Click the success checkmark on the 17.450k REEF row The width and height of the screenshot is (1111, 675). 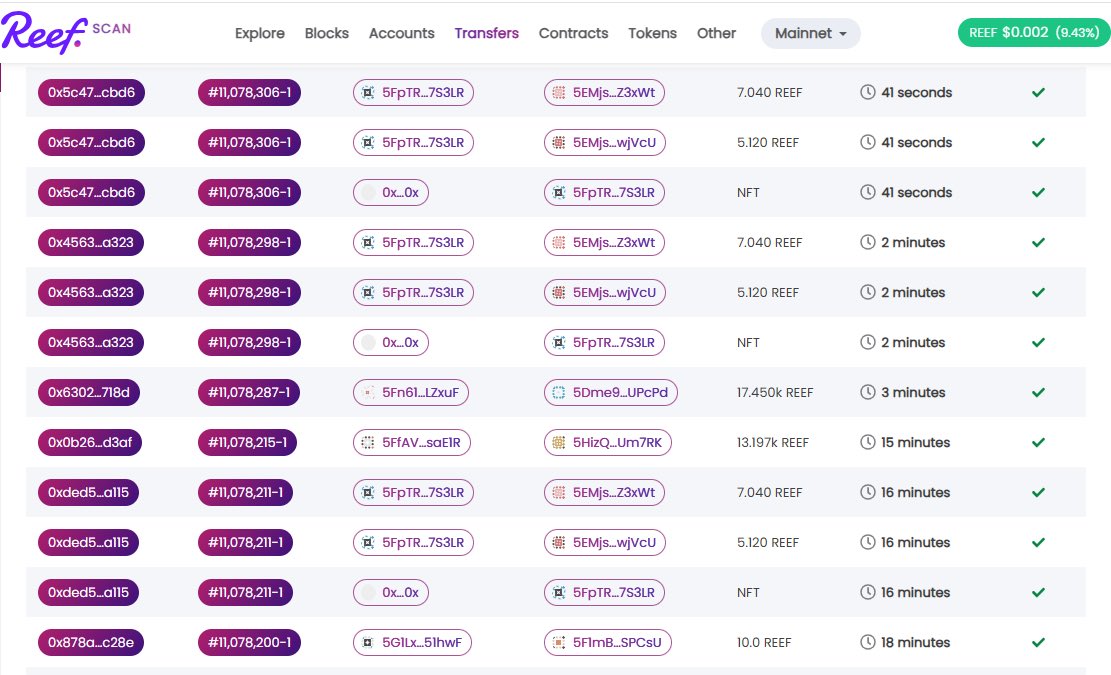pos(1038,392)
